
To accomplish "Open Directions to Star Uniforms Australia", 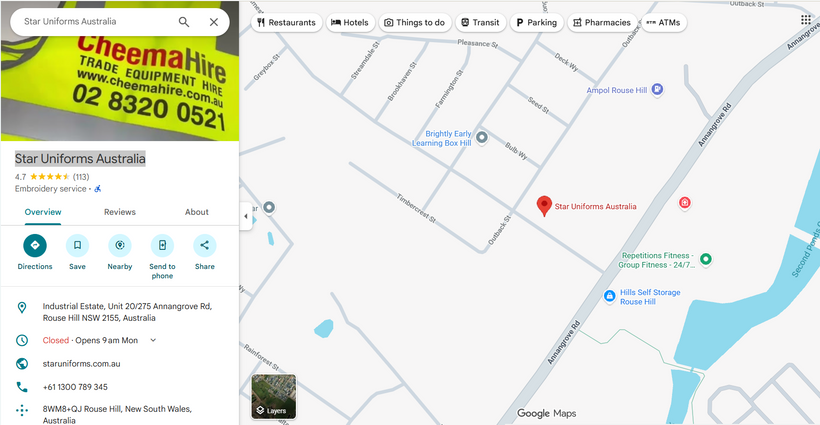I will coord(35,246).
